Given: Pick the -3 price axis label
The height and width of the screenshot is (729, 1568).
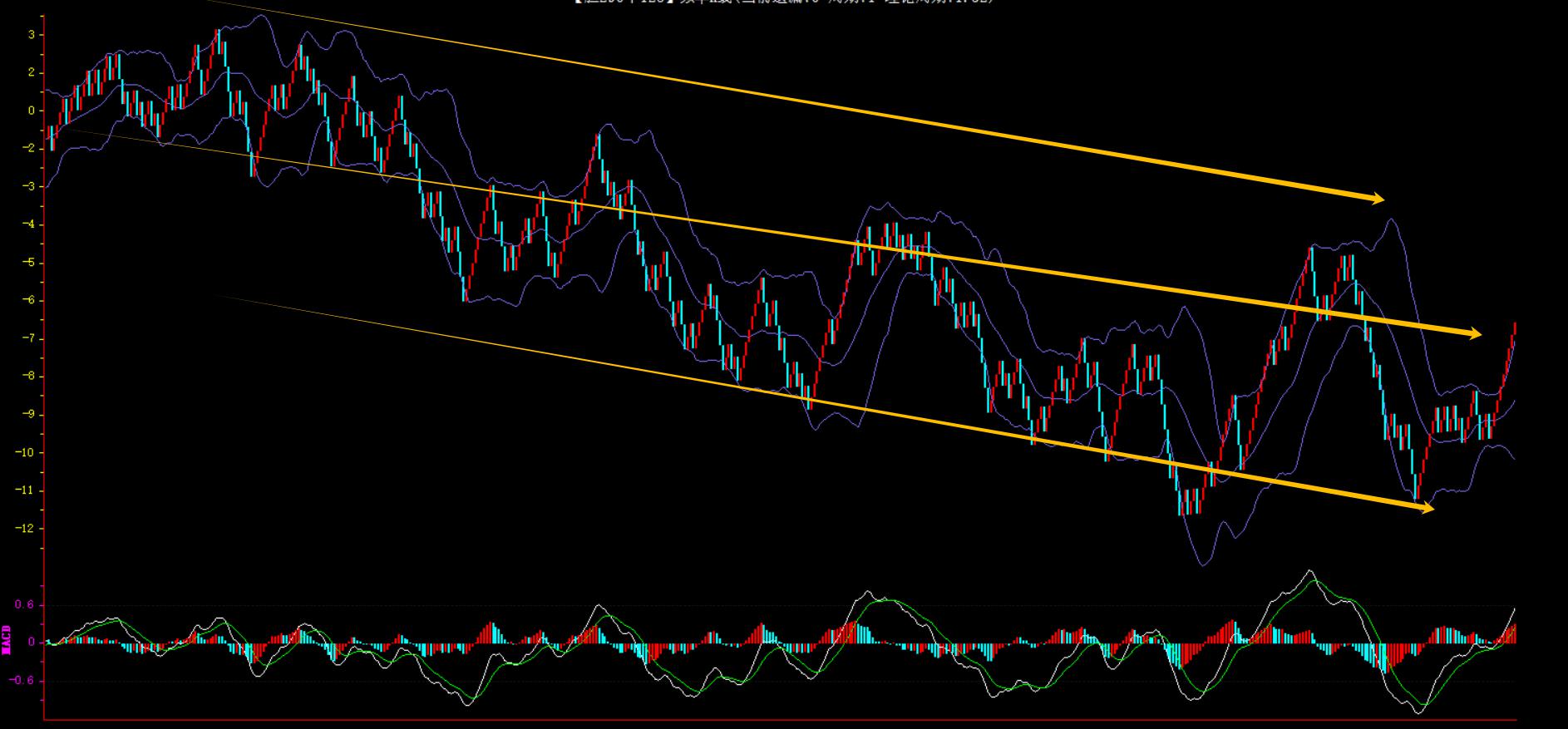Looking at the screenshot, I should pyautogui.click(x=27, y=187).
